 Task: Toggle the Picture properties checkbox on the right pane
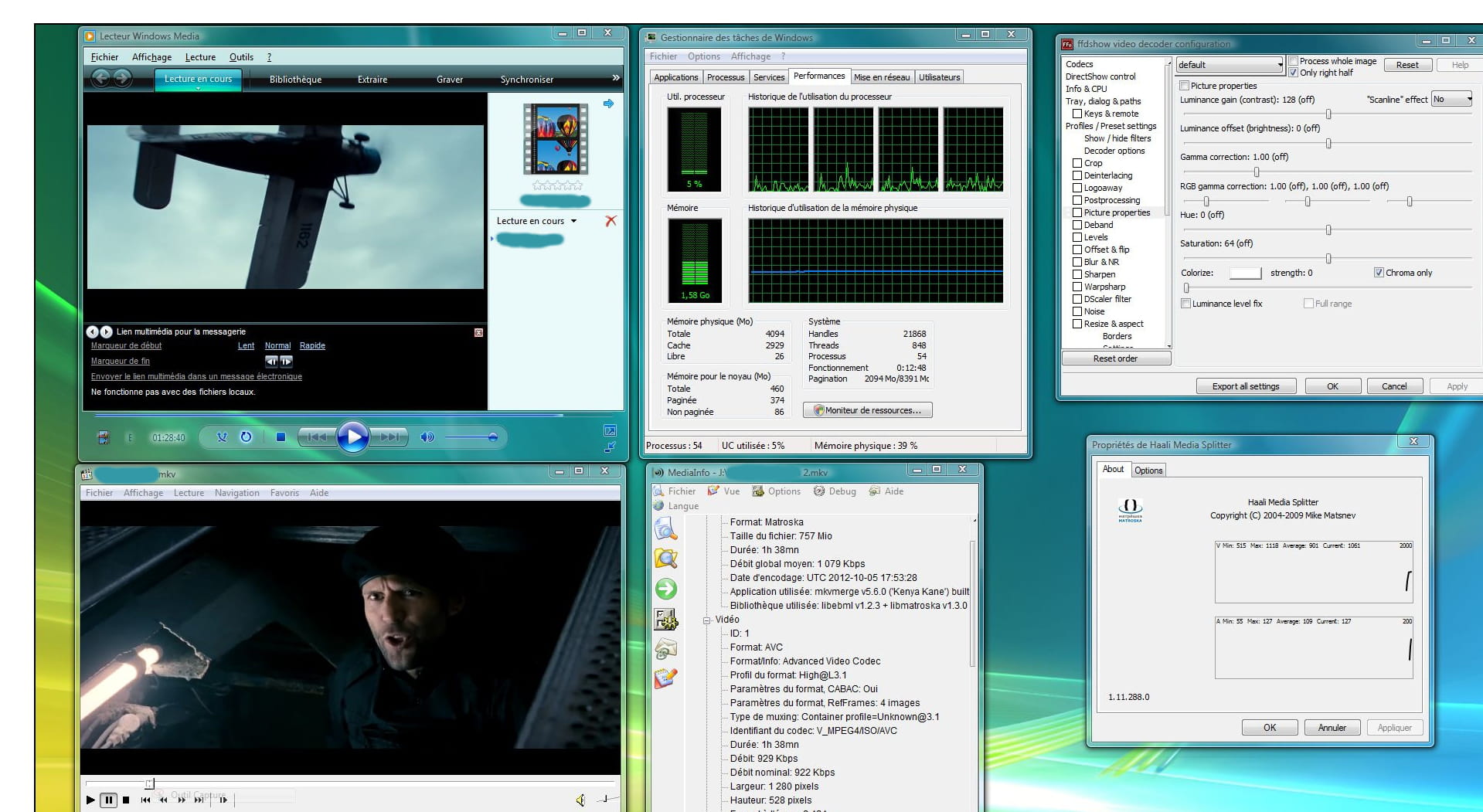1185,86
